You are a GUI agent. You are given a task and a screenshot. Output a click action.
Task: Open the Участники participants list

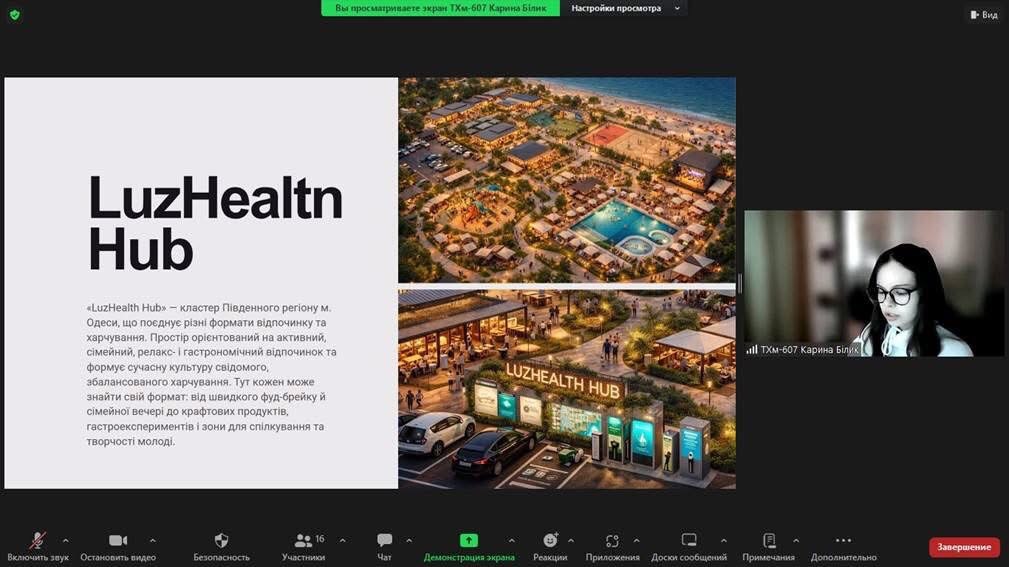303,541
